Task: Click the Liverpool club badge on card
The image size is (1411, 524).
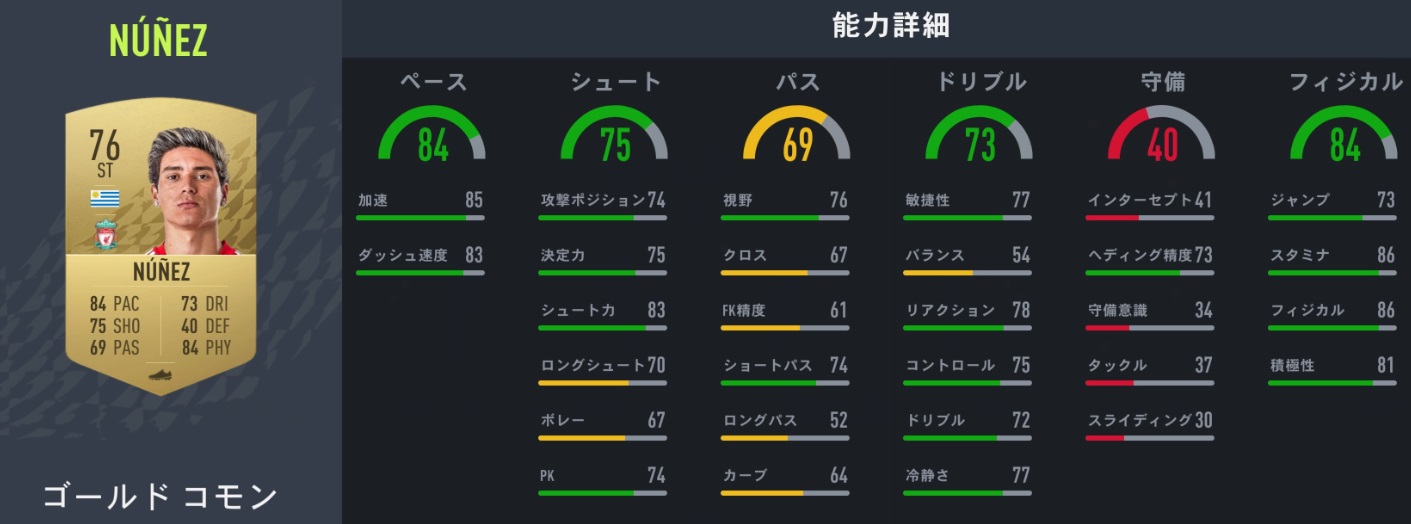Action: click(105, 234)
